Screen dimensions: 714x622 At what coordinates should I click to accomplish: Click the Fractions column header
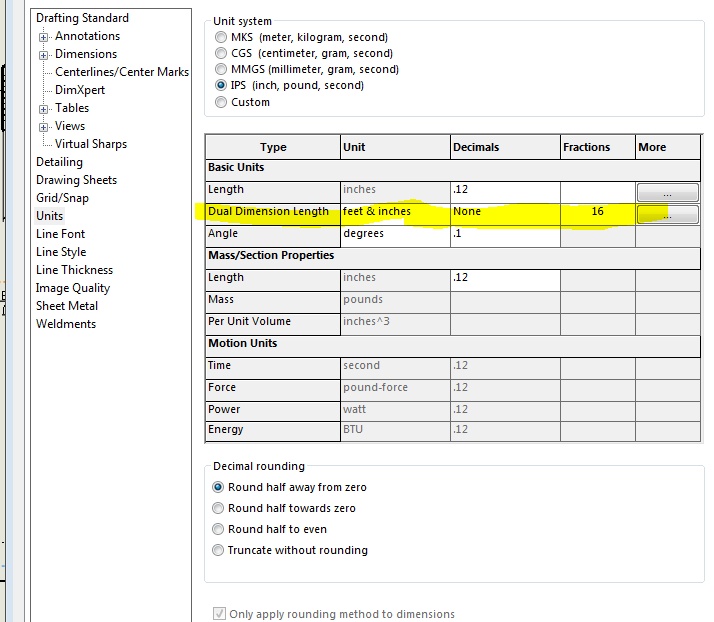pyautogui.click(x=598, y=147)
